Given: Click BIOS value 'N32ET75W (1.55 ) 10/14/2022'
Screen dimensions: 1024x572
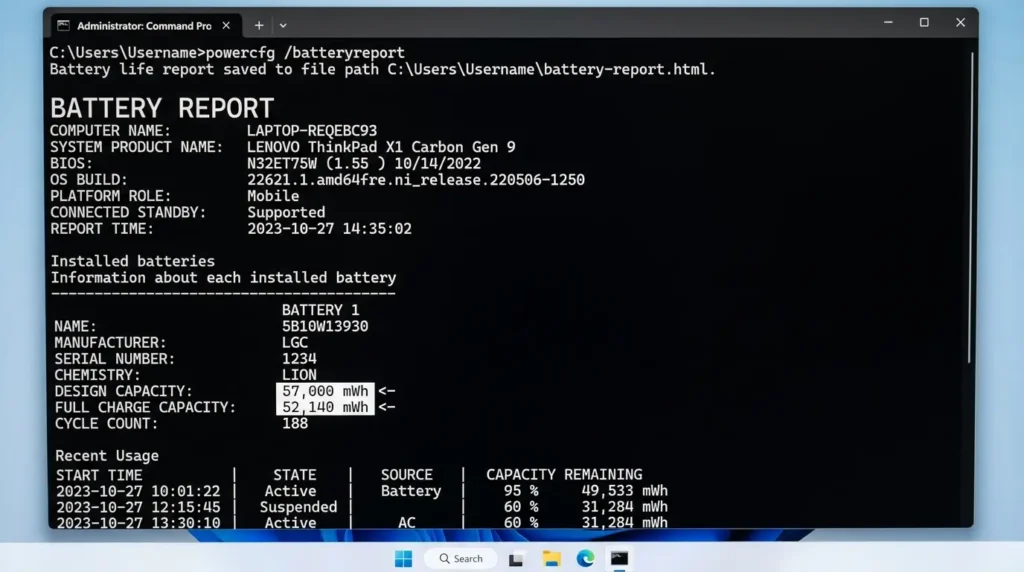Looking at the screenshot, I should tap(364, 163).
